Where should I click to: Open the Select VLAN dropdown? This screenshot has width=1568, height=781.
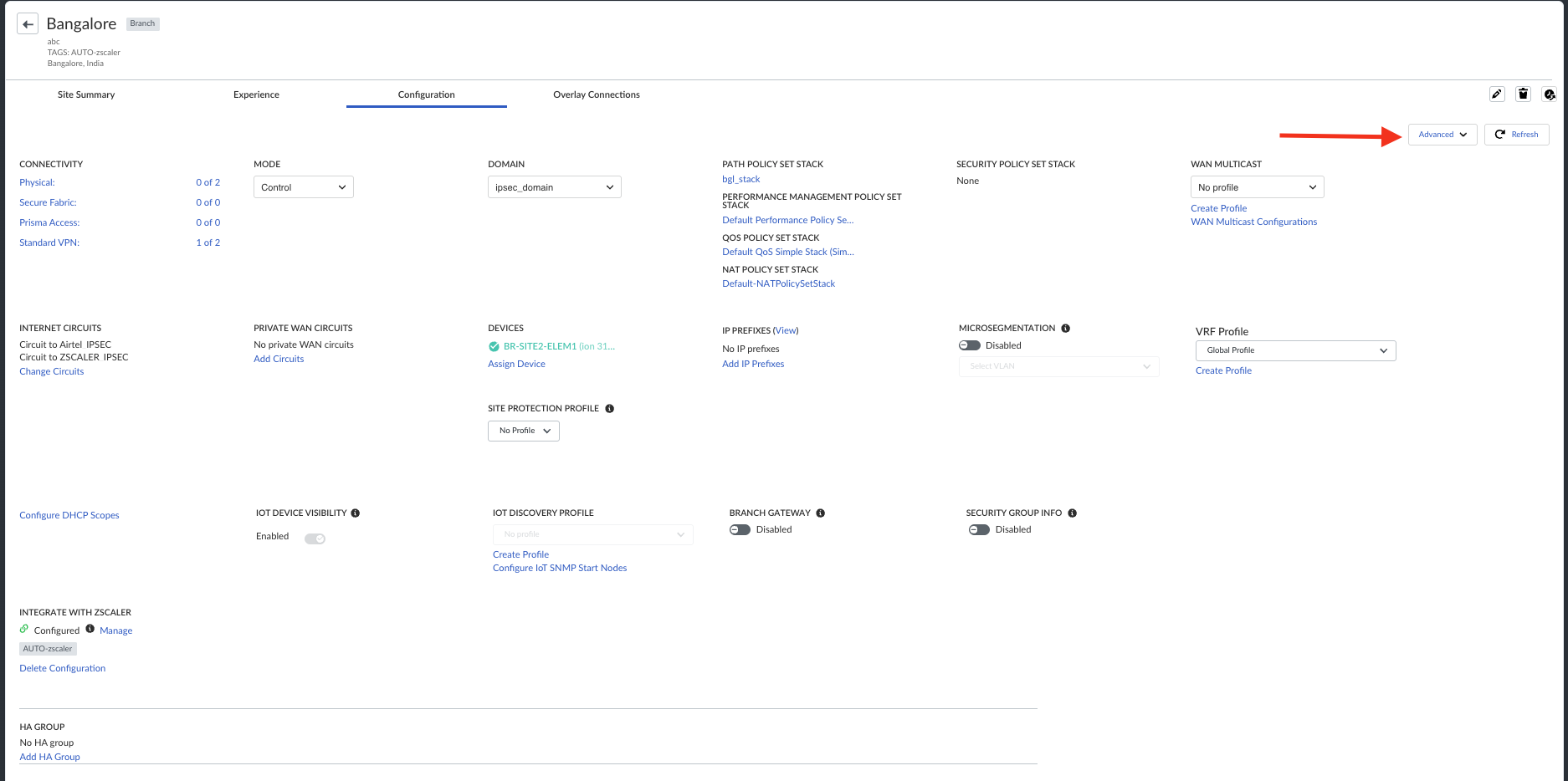click(1059, 366)
